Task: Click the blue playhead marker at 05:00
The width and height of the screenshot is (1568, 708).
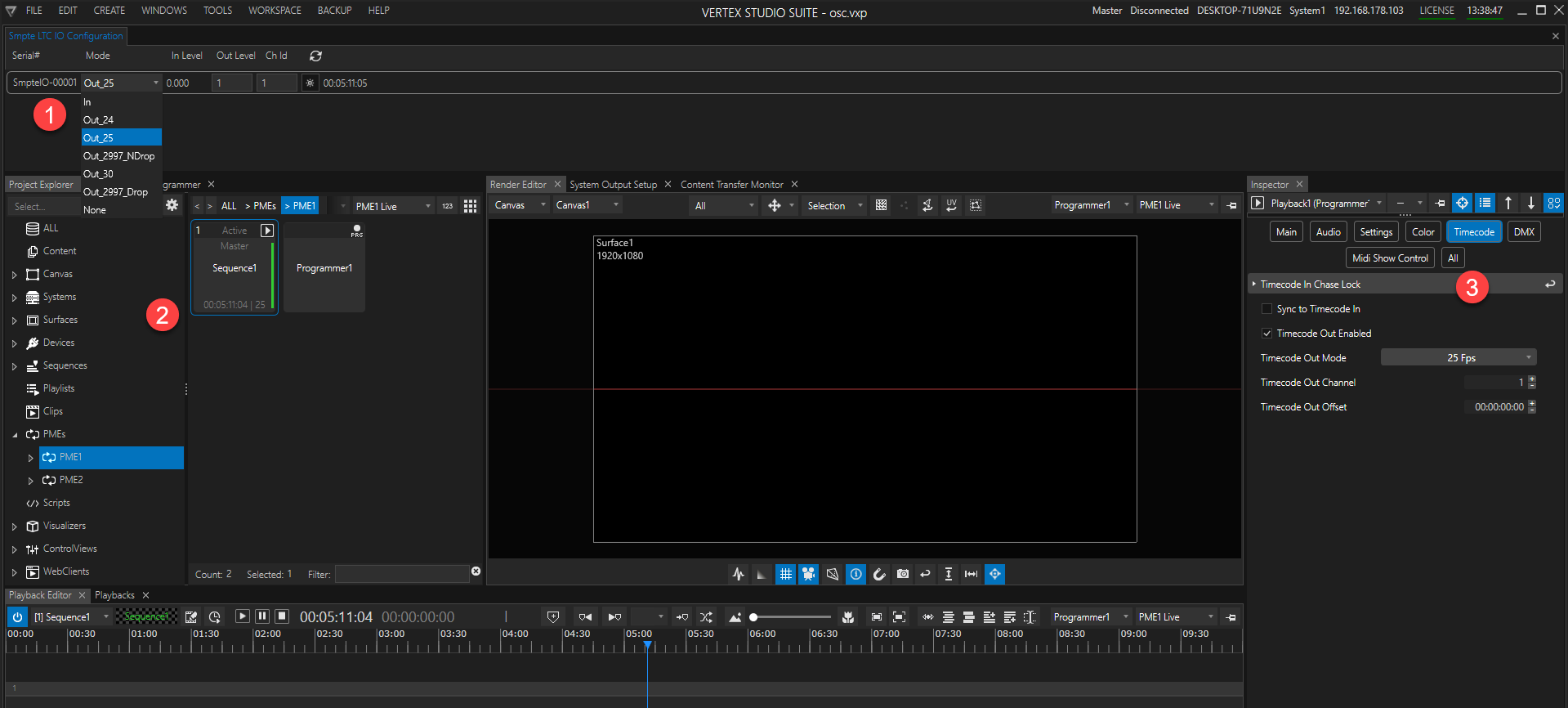Action: tap(647, 646)
